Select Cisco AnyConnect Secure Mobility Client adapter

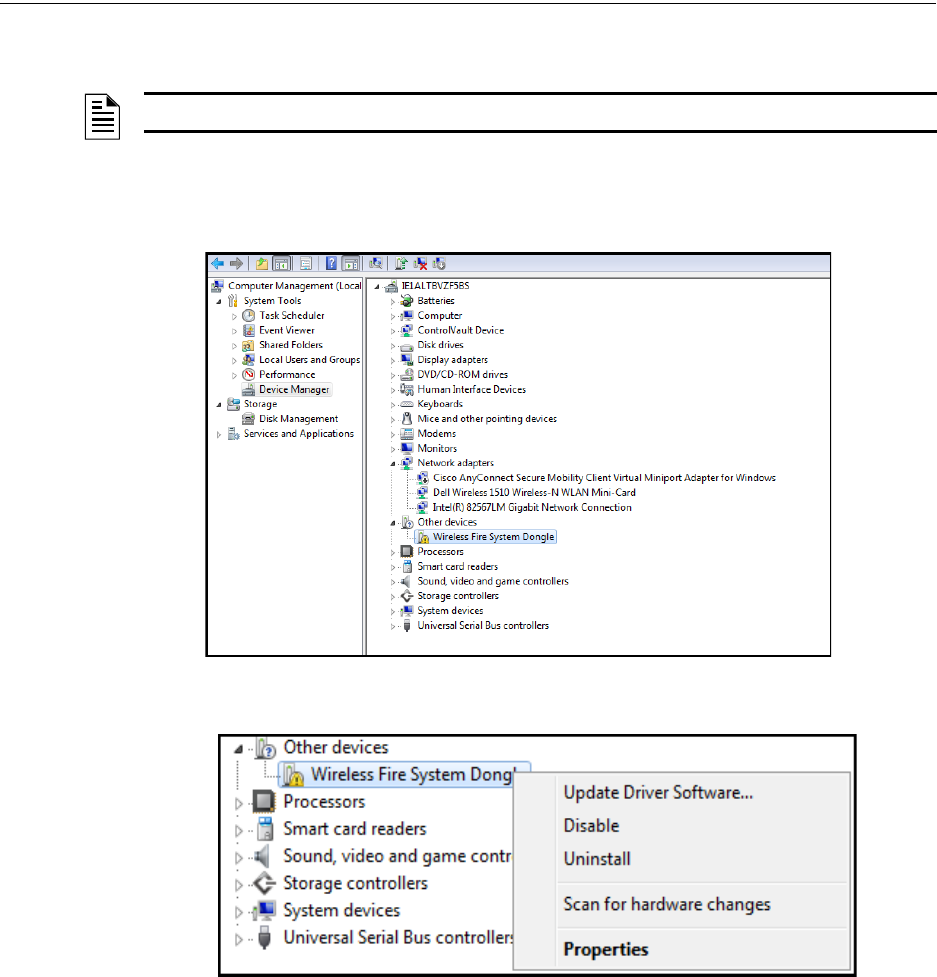coord(604,478)
